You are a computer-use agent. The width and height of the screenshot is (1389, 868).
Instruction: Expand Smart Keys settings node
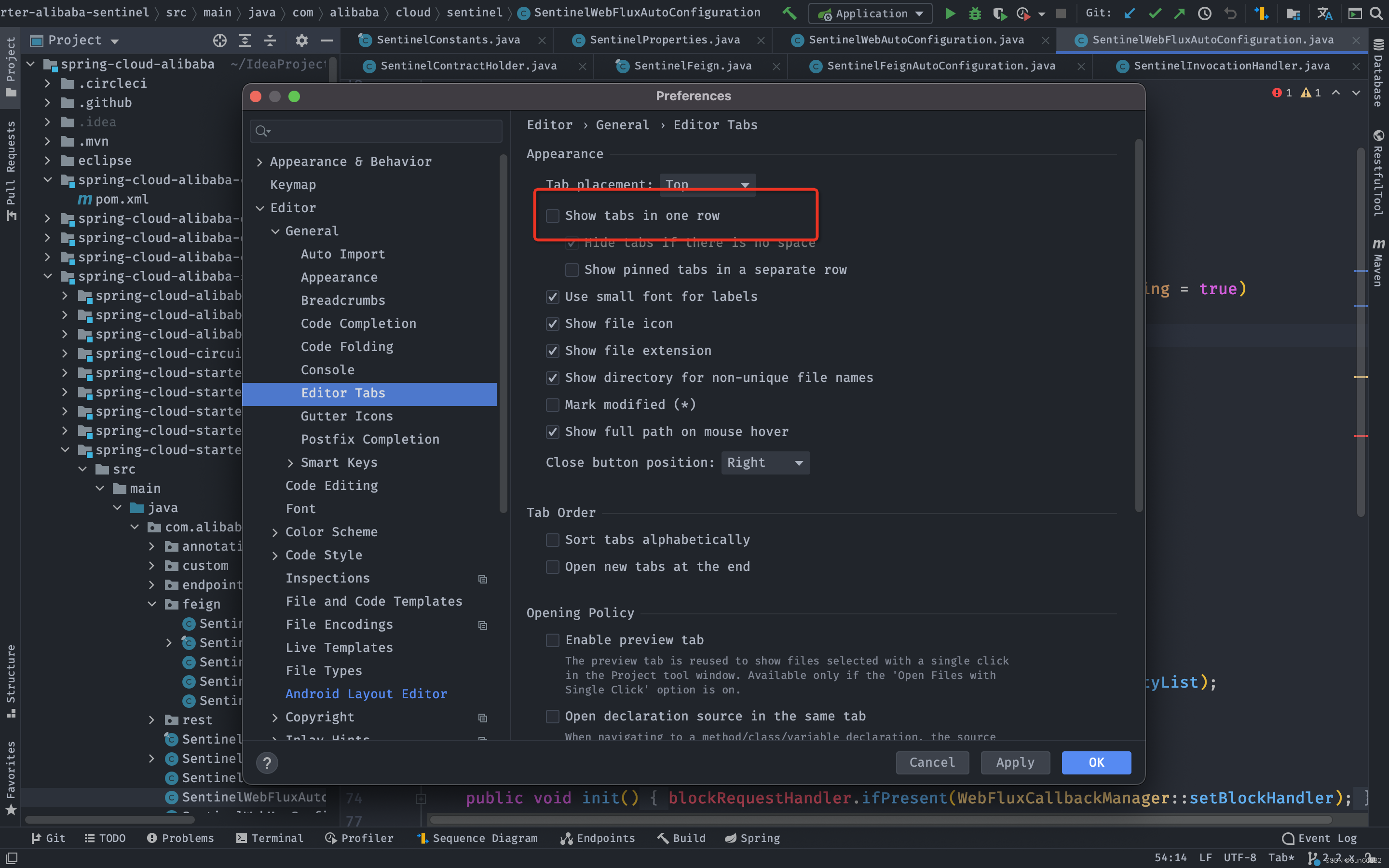(x=290, y=463)
